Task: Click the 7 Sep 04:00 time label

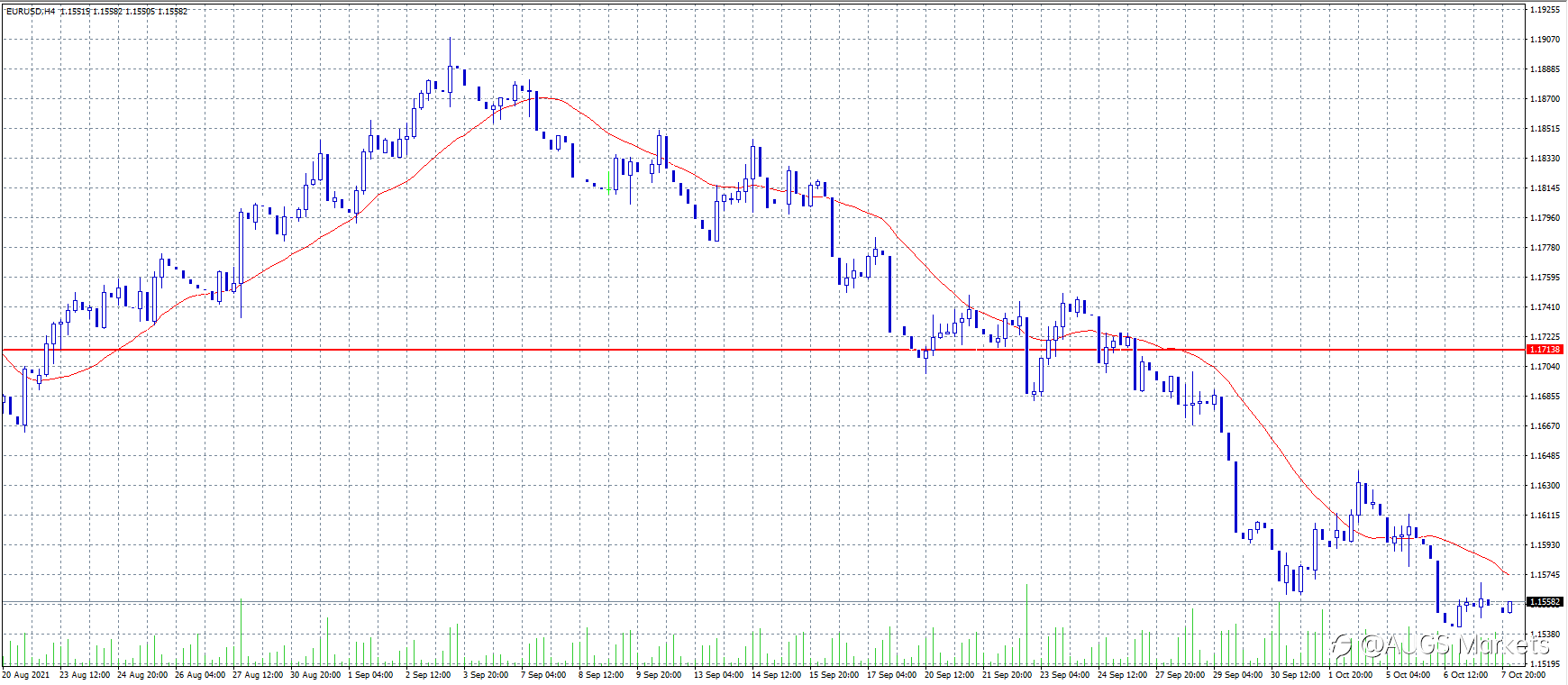Action: click(544, 675)
